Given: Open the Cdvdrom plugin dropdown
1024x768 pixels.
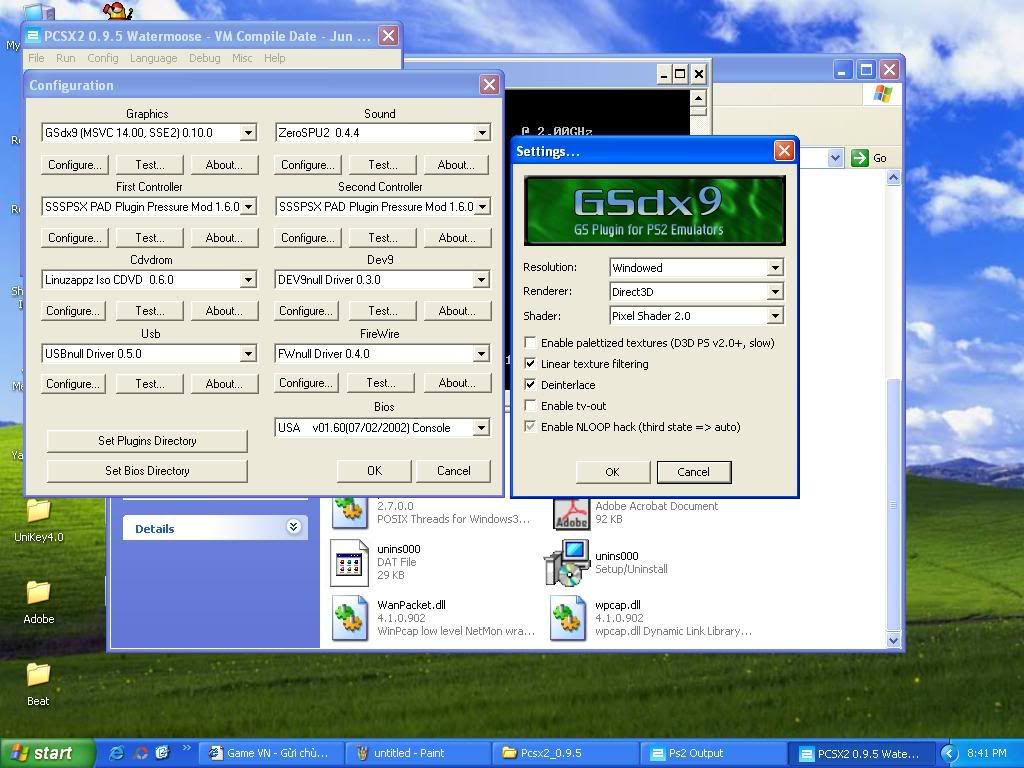Looking at the screenshot, I should click(x=248, y=280).
